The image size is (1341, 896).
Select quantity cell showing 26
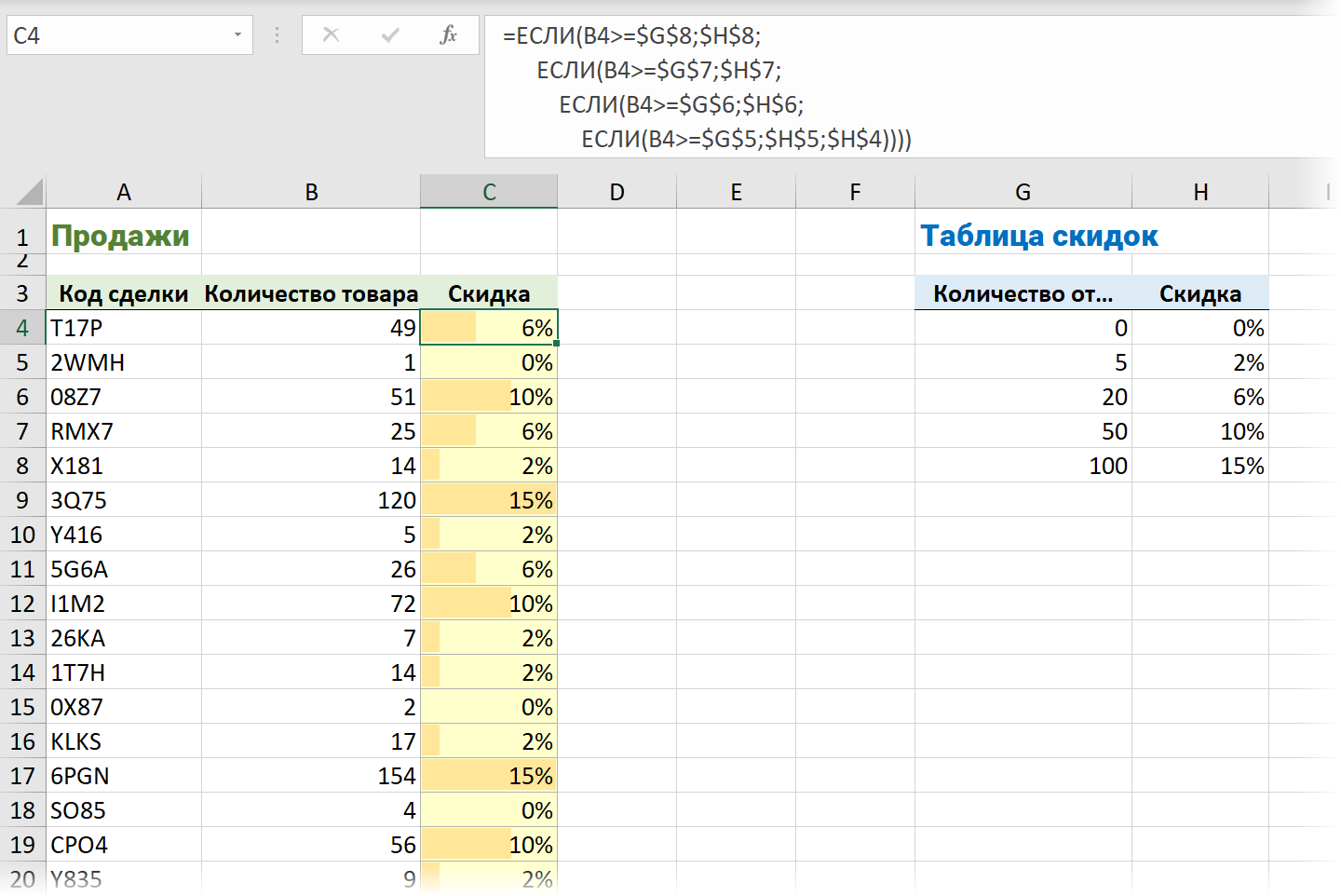point(311,569)
